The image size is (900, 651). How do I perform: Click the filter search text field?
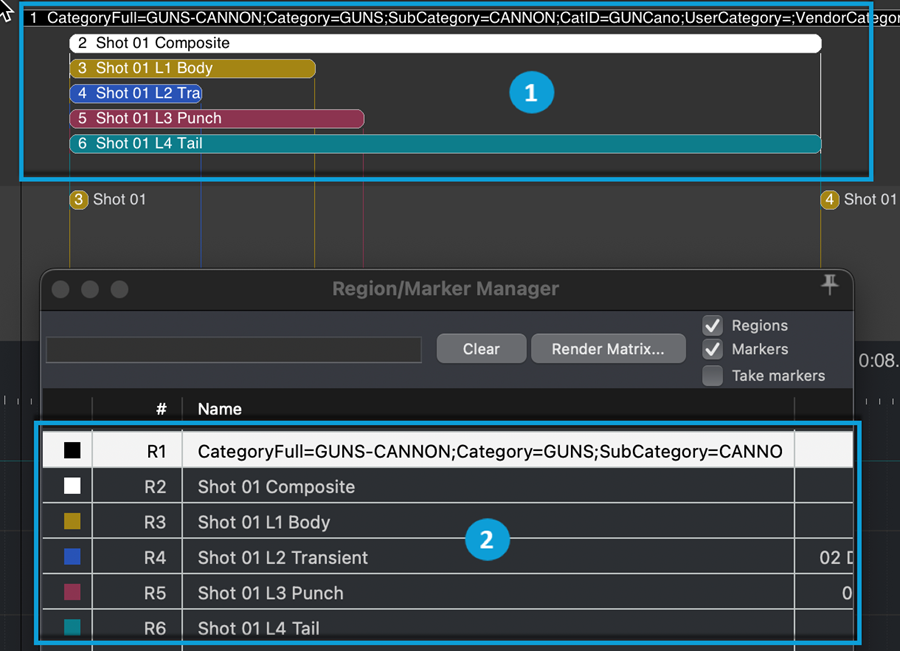point(234,349)
